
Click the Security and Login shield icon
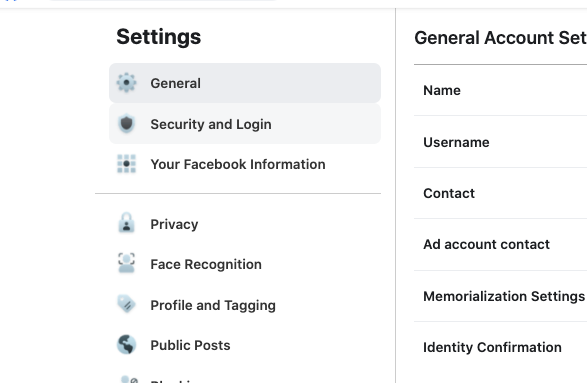tap(127, 124)
